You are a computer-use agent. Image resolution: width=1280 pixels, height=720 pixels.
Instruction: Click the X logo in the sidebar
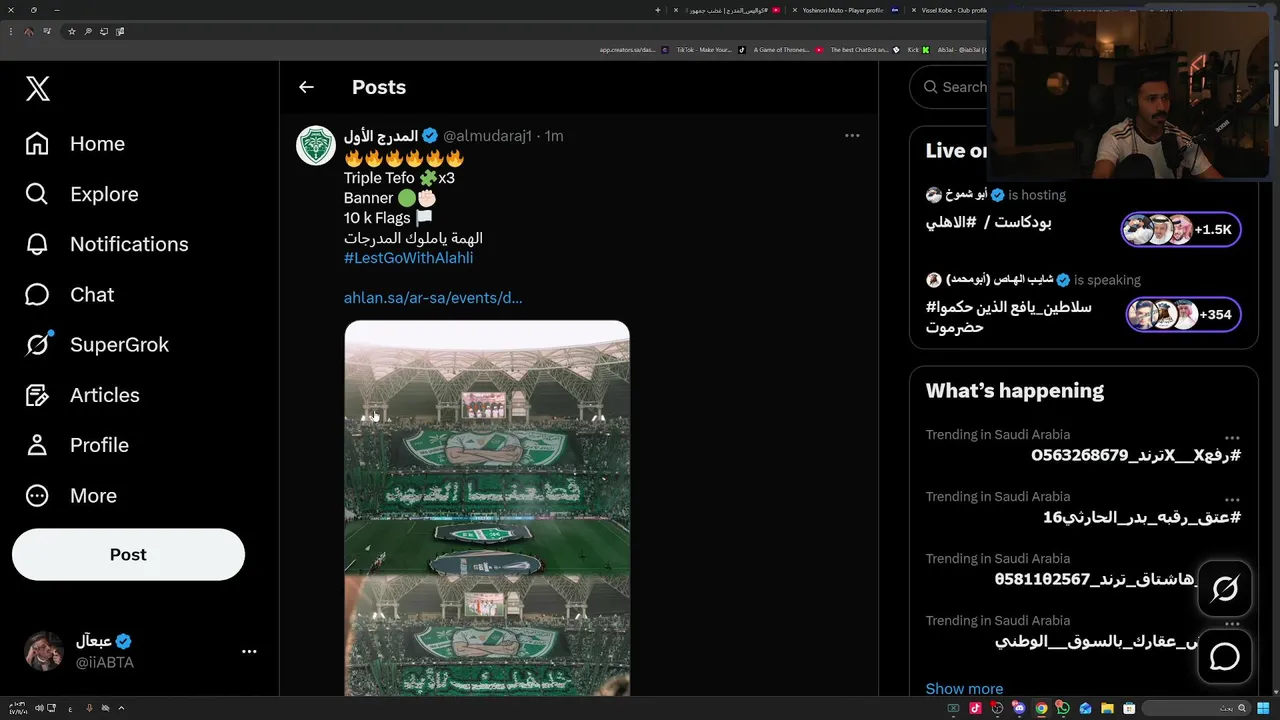pyautogui.click(x=38, y=88)
